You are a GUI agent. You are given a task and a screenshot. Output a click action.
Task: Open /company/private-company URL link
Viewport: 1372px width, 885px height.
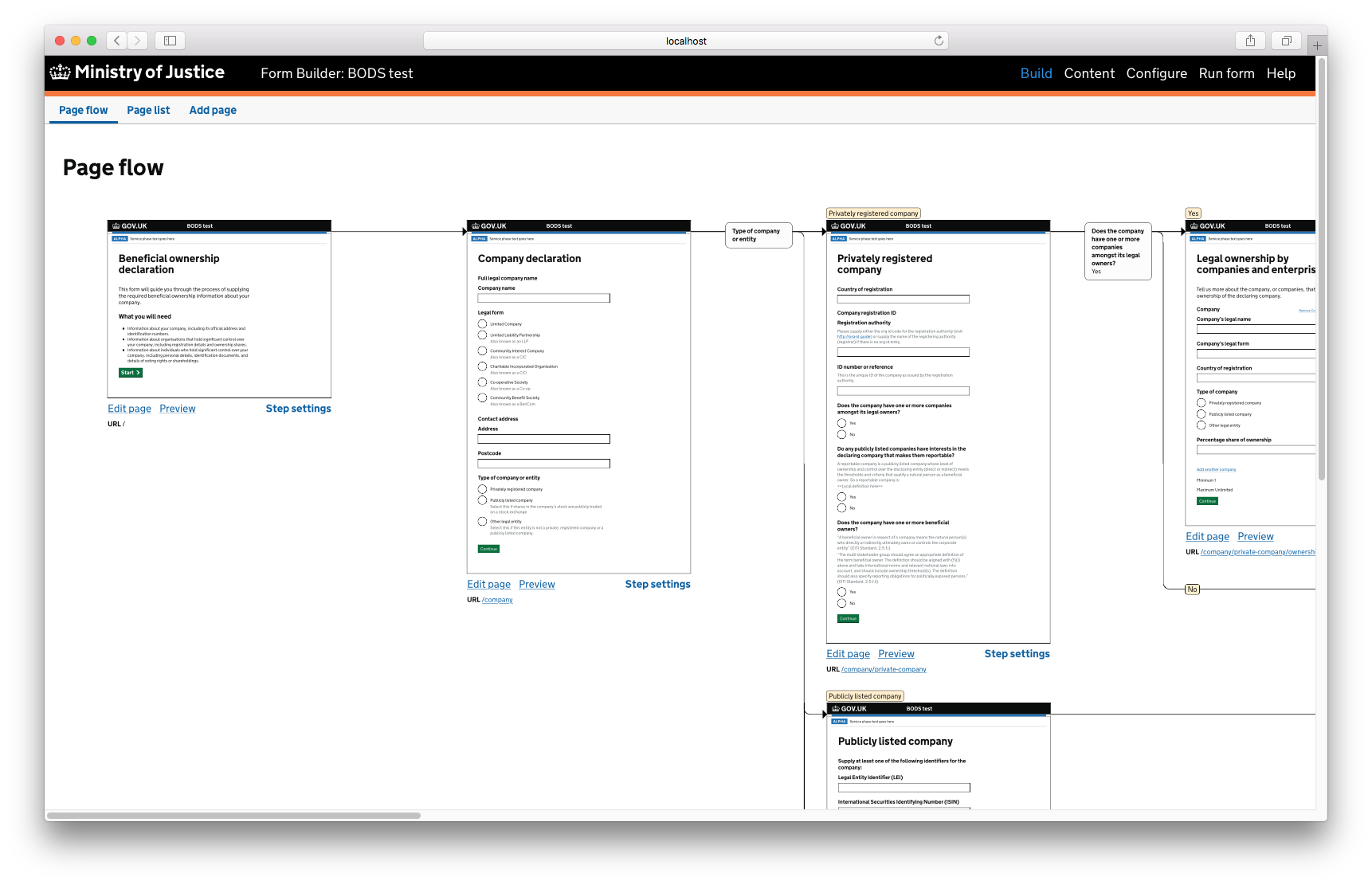pyautogui.click(x=884, y=670)
